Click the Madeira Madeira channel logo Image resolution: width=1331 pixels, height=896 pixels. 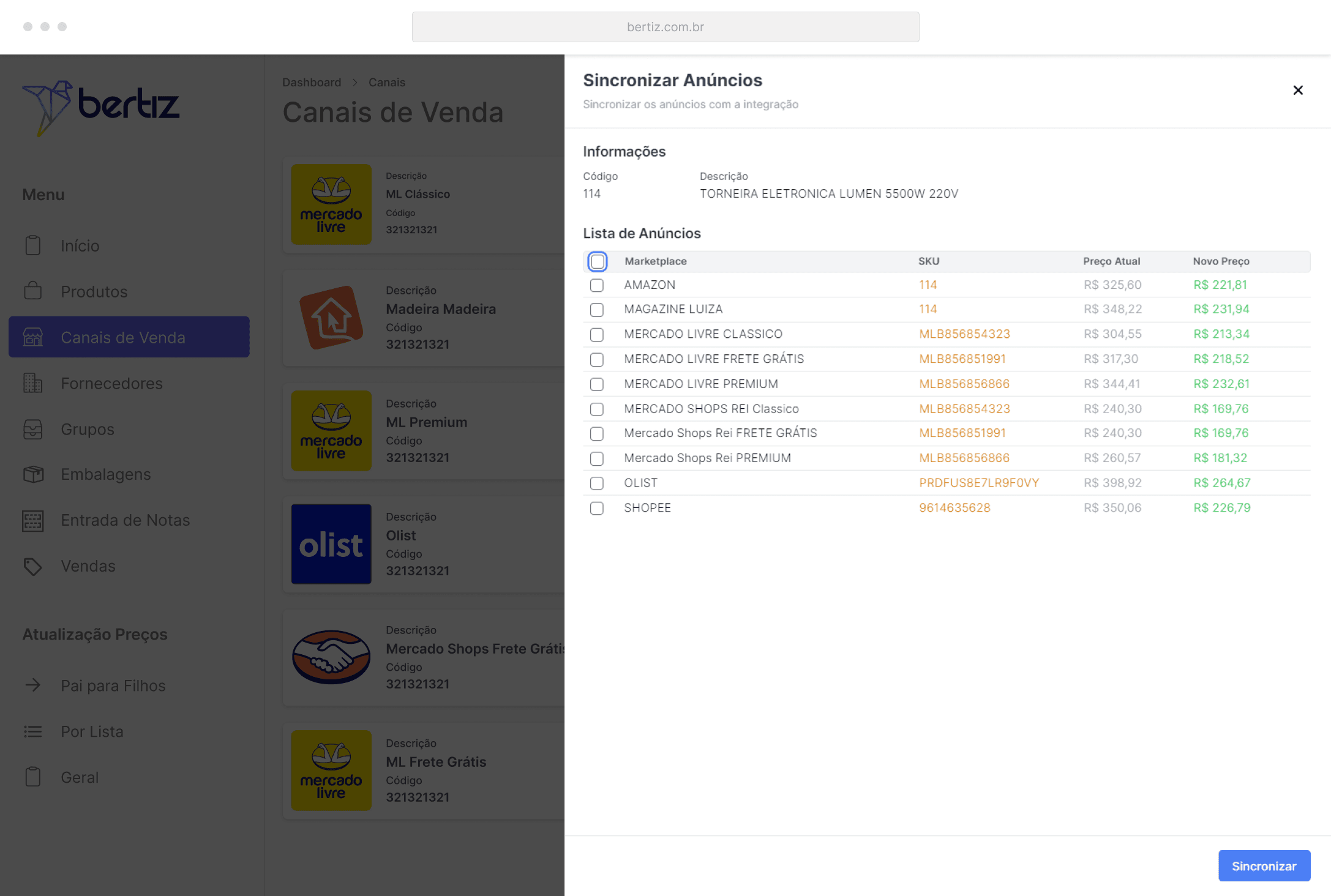tap(331, 318)
